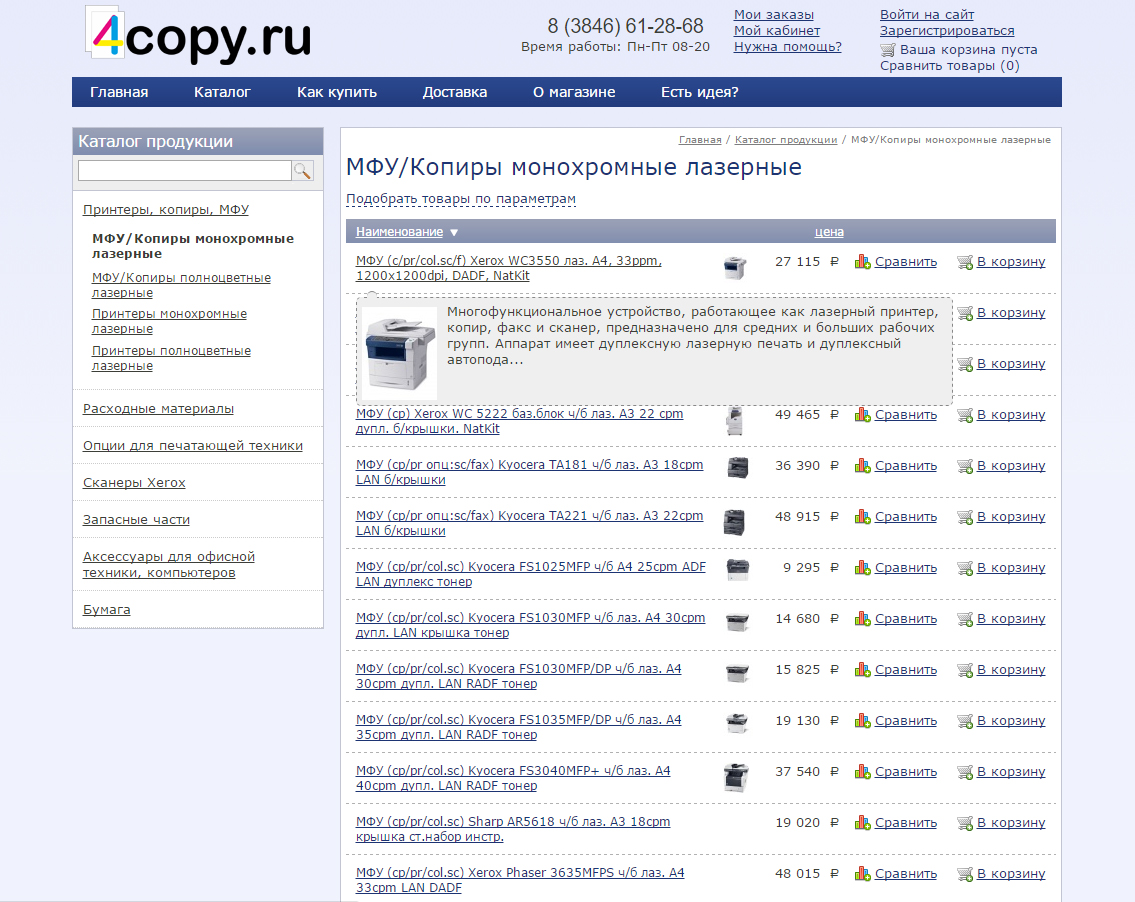
Task: Open 'Каталог' in the navigation bar
Action: [222, 92]
